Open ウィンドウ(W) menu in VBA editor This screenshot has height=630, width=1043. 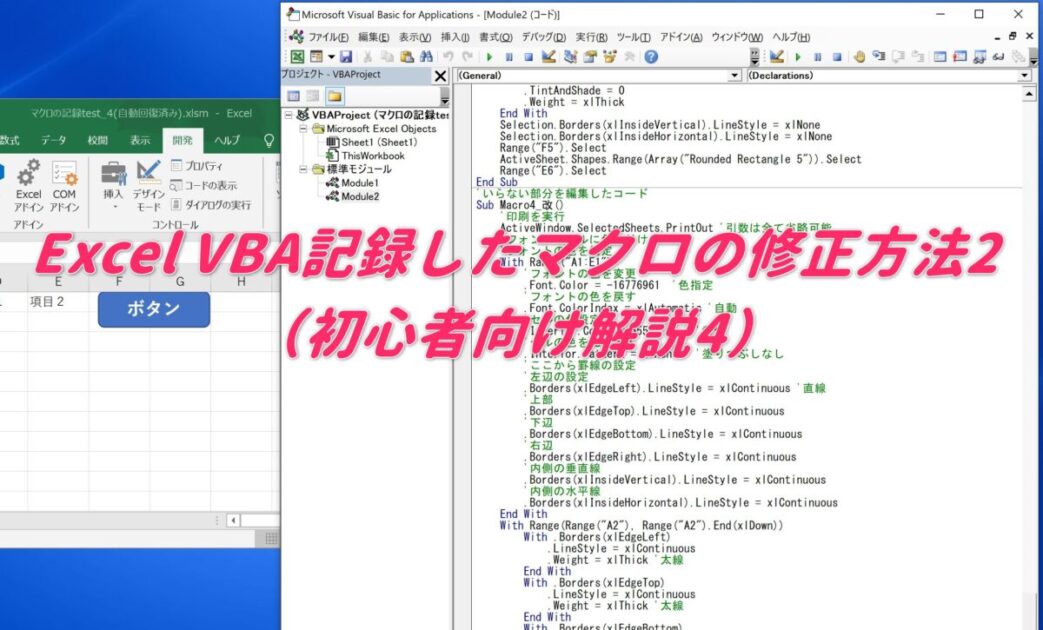coord(737,37)
